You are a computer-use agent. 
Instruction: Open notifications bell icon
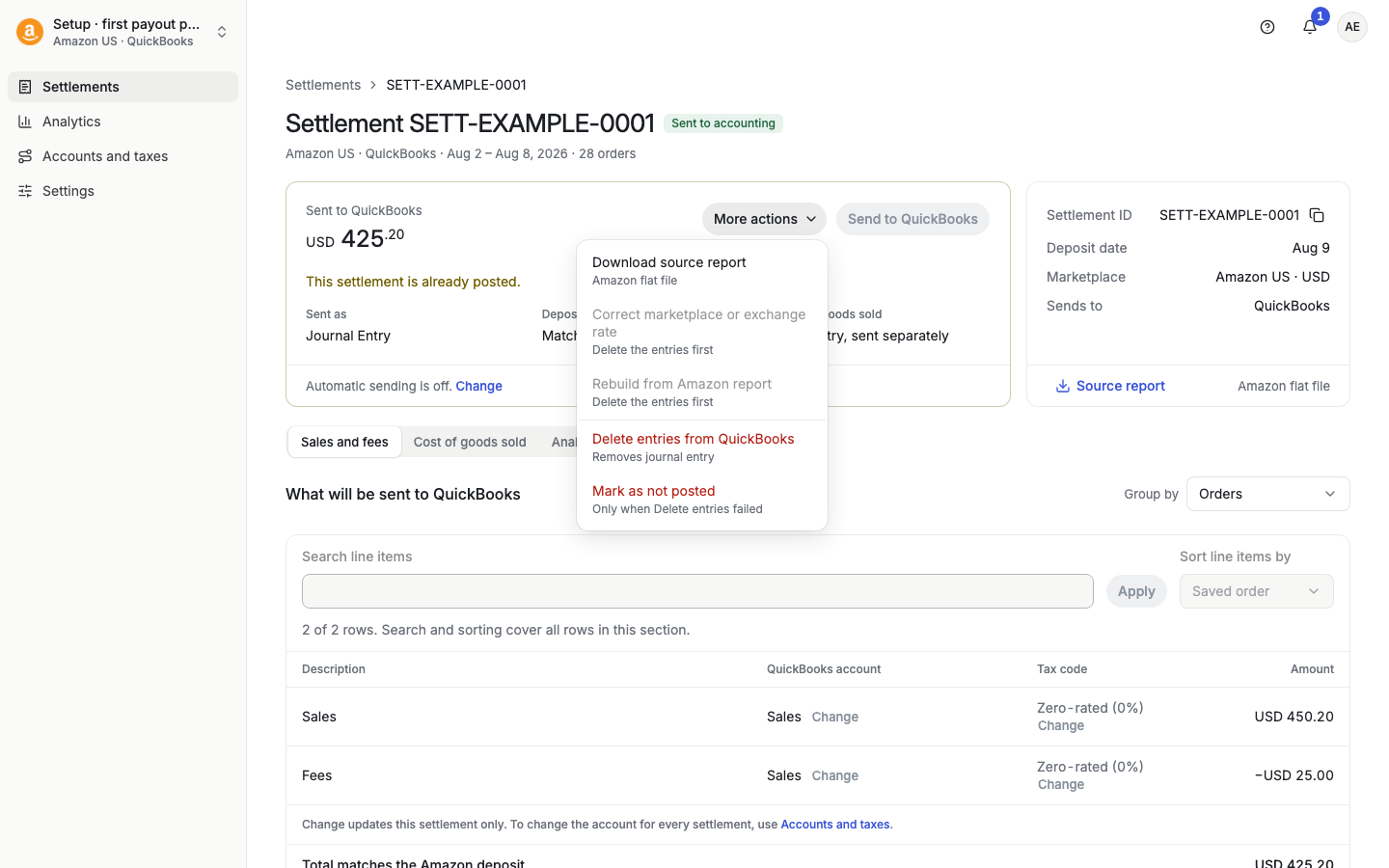1310,27
